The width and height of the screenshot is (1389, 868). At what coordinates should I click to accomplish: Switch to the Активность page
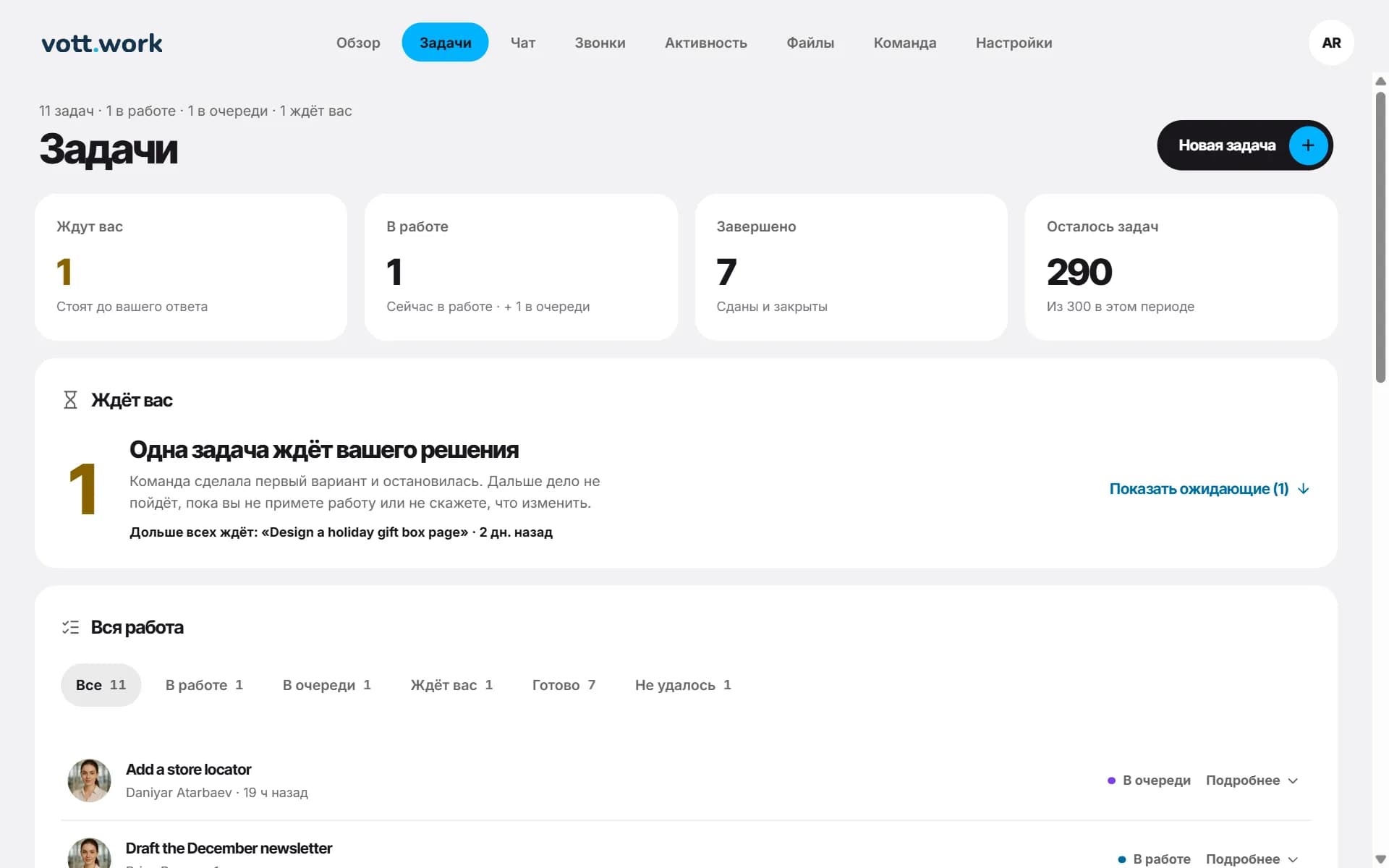point(705,43)
